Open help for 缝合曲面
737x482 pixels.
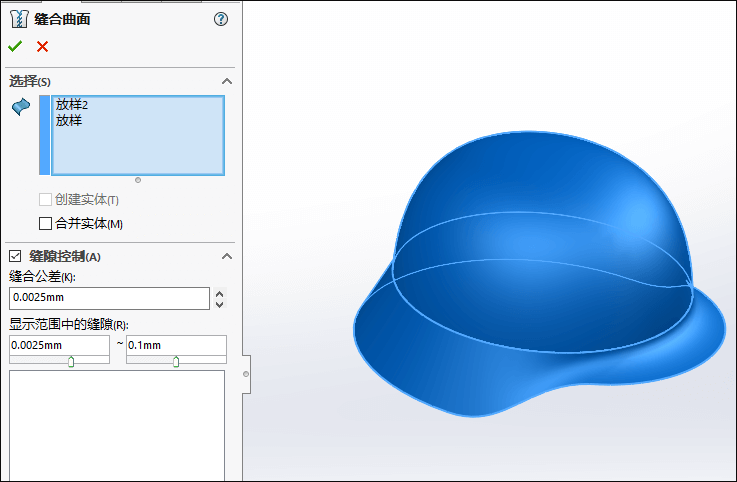[221, 19]
